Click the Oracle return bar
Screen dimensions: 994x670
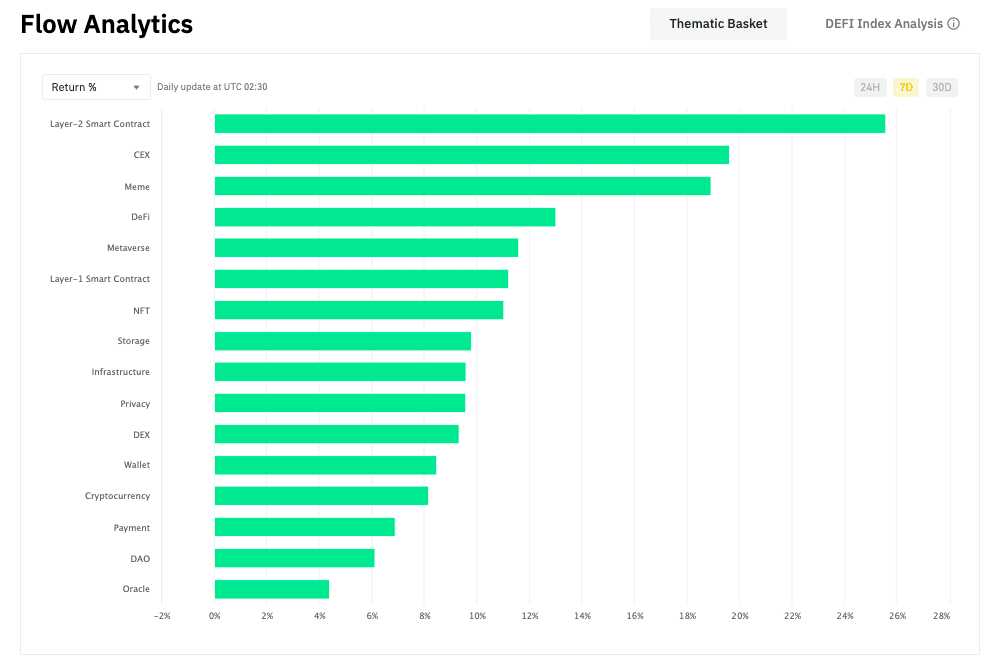pos(272,589)
